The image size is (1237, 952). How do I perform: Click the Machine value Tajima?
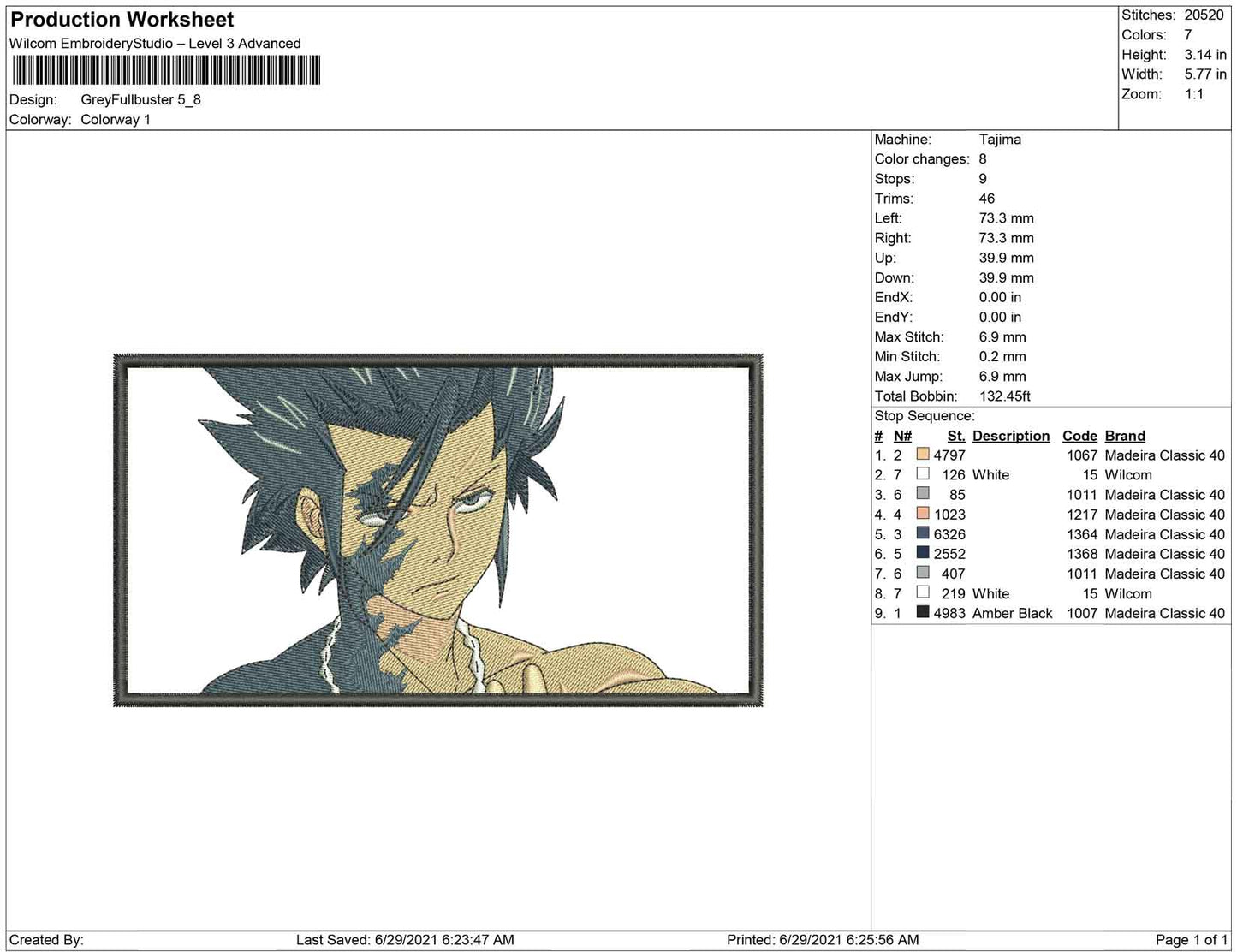click(x=1000, y=140)
